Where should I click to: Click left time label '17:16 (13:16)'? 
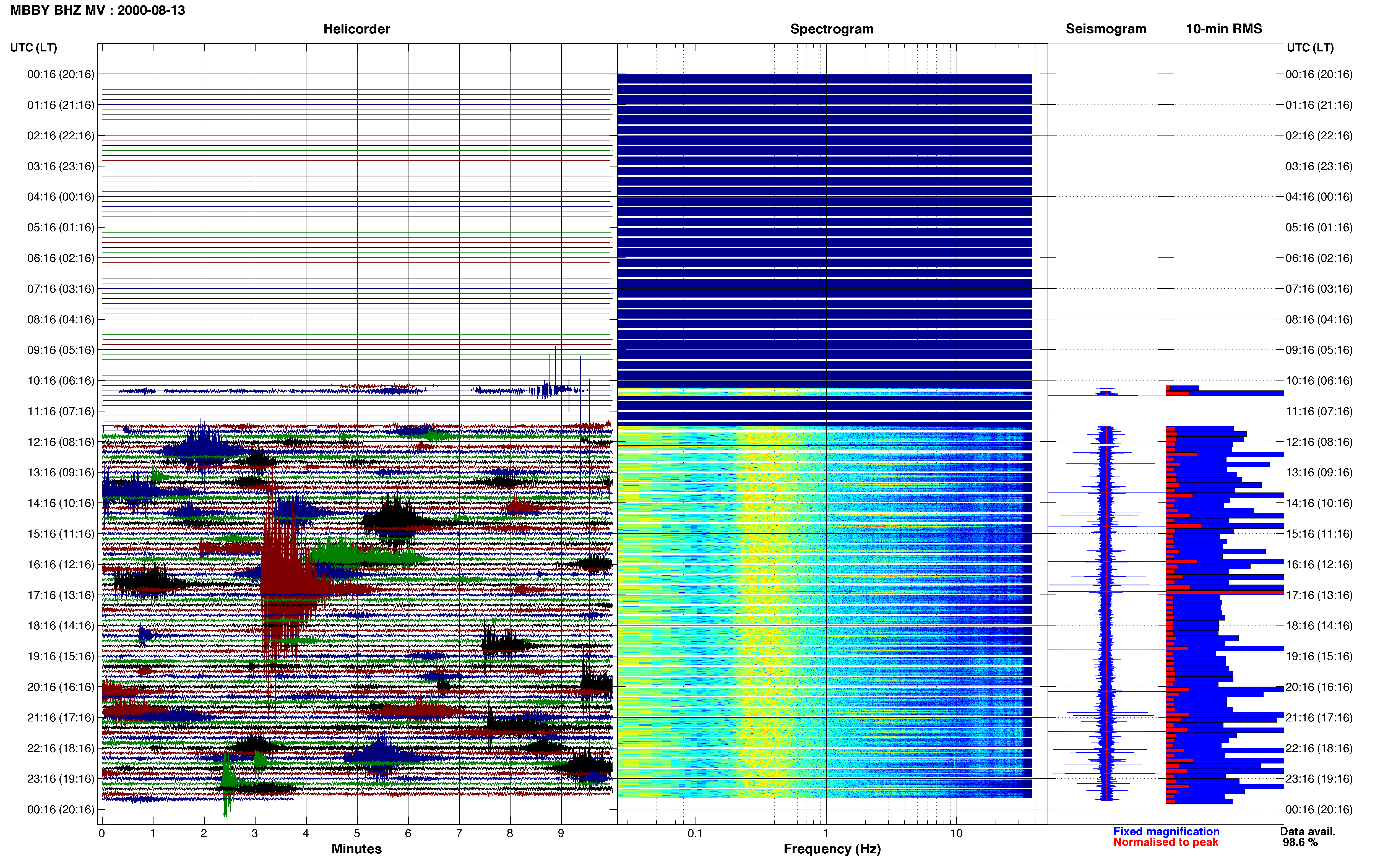coord(61,595)
